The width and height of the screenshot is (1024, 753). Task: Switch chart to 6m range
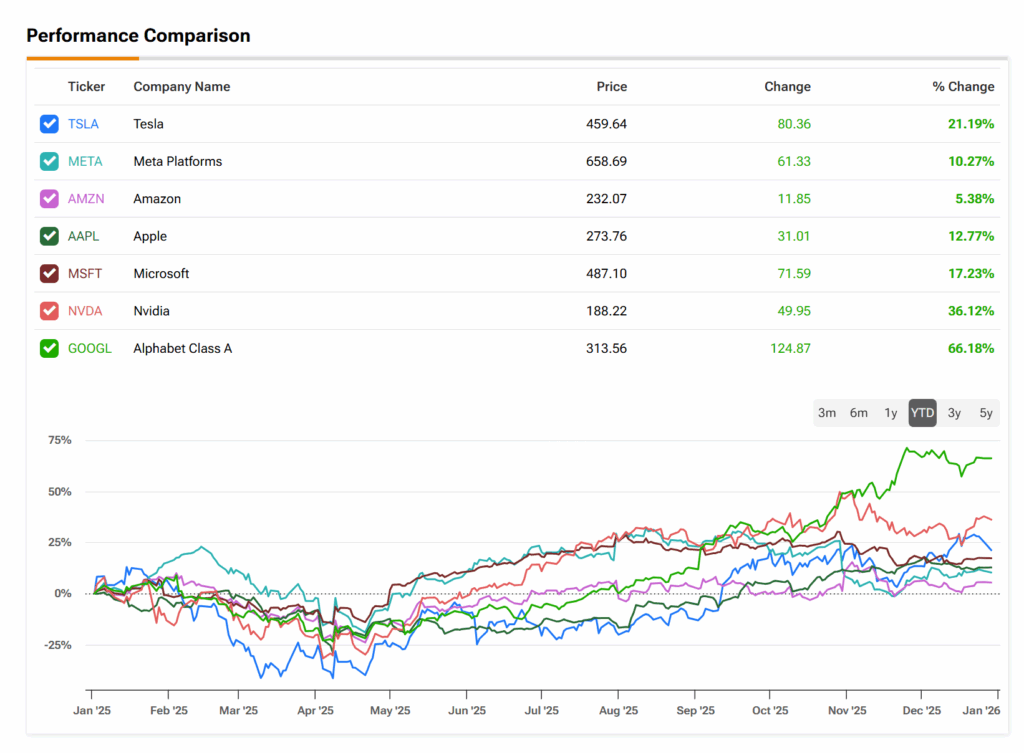(859, 413)
